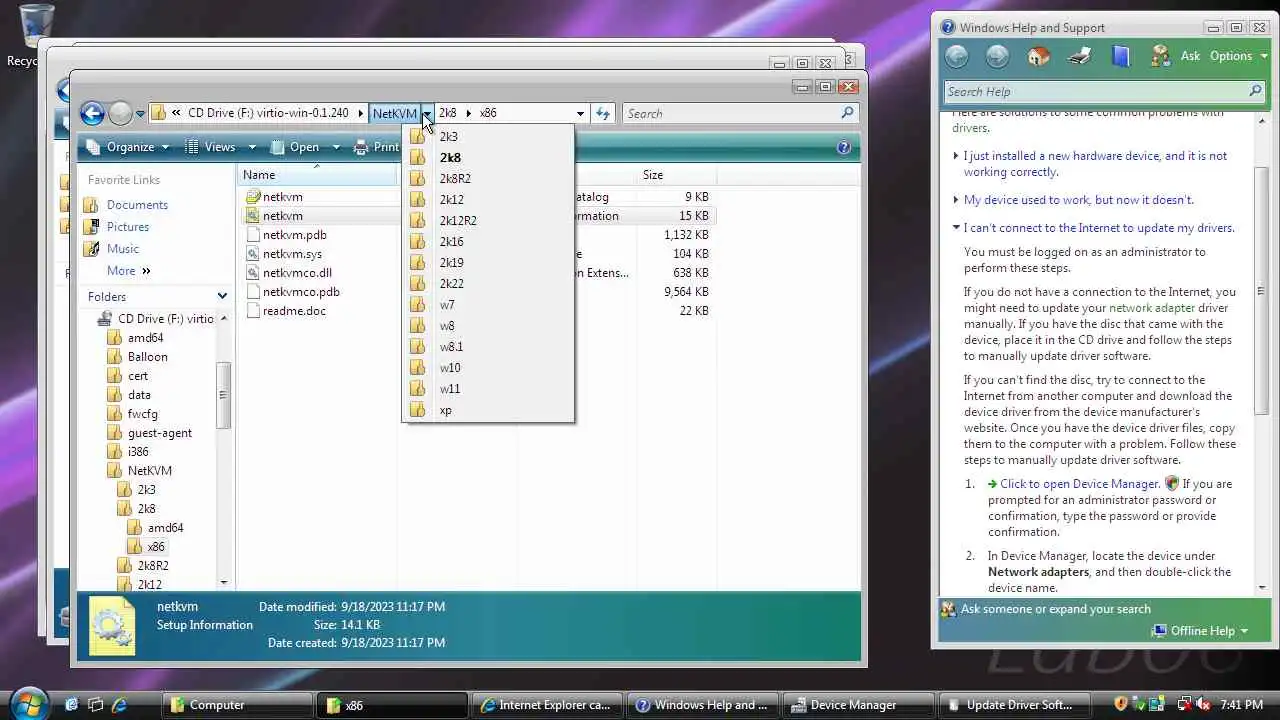Switch to Device Manager taskbar button

(x=859, y=705)
